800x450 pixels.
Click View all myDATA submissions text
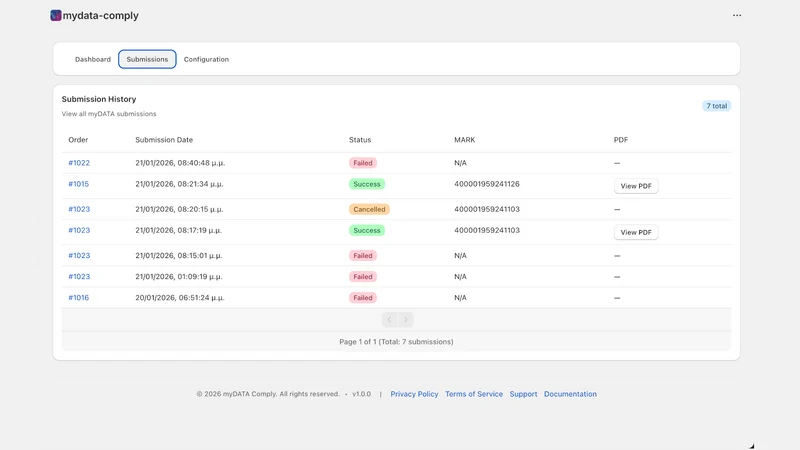pyautogui.click(x=109, y=114)
